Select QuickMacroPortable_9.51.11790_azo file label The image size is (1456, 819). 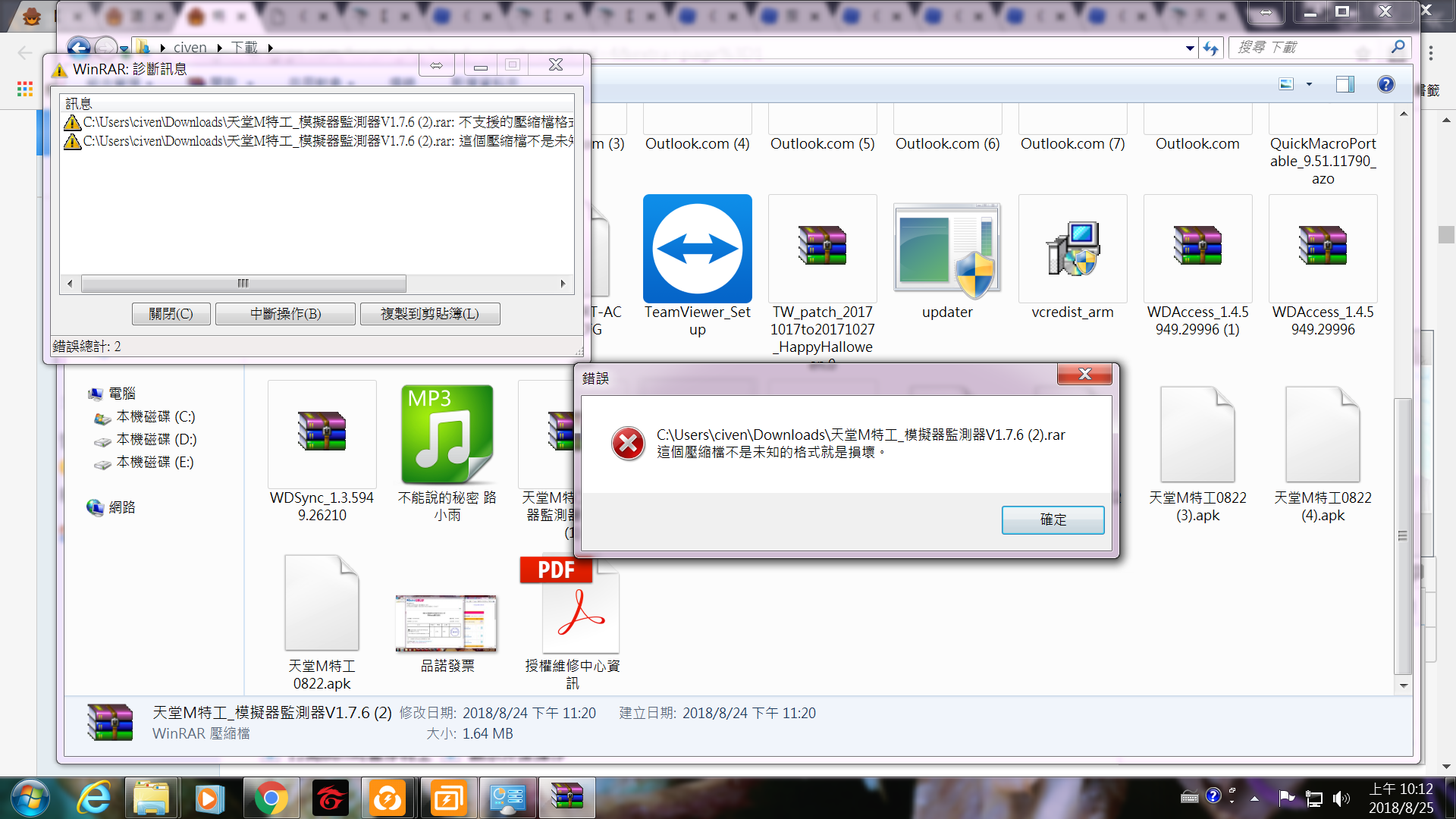pos(1323,161)
